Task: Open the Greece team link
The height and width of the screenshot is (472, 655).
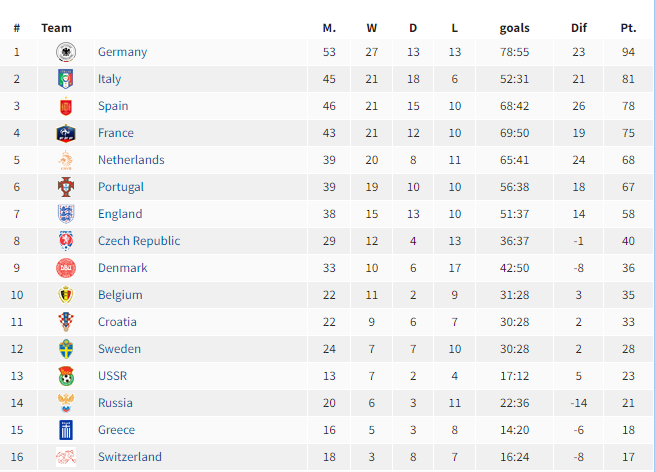Action: [x=116, y=430]
